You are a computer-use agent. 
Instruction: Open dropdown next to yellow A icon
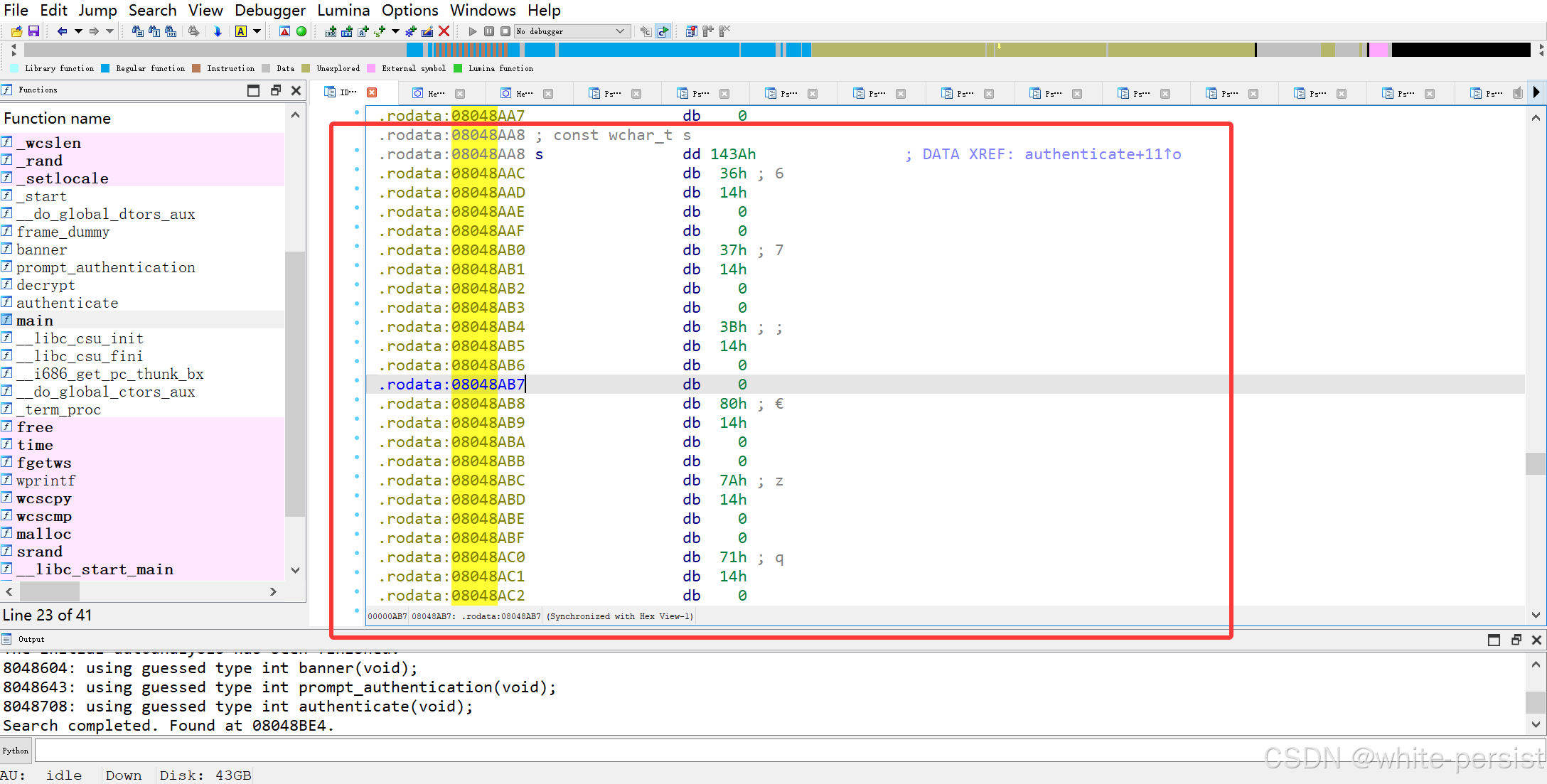257,31
